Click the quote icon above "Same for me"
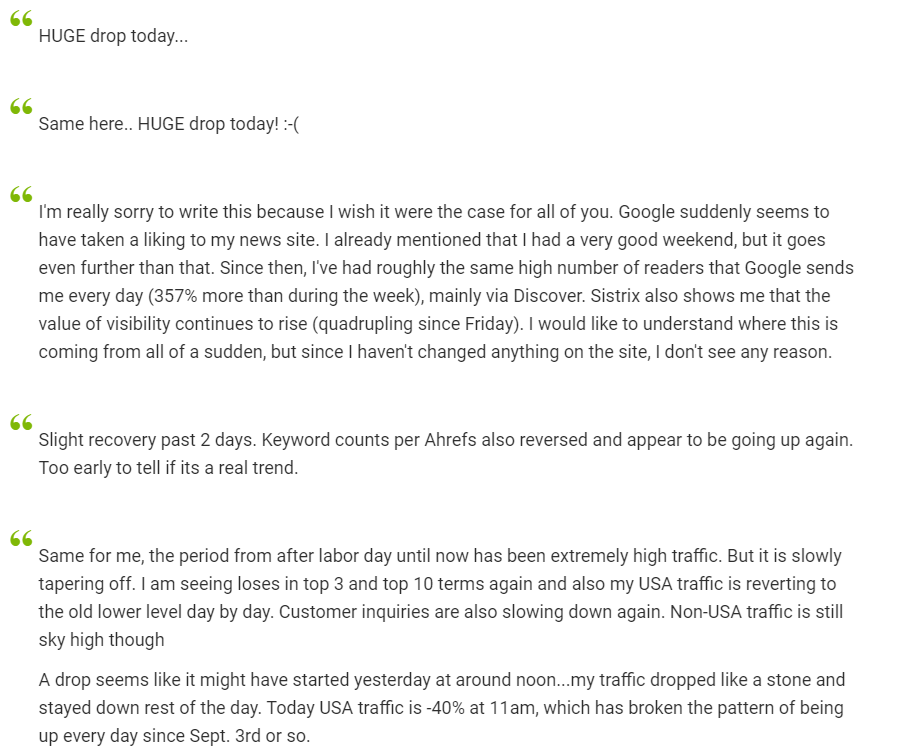The width and height of the screenshot is (897, 752). [x=21, y=538]
